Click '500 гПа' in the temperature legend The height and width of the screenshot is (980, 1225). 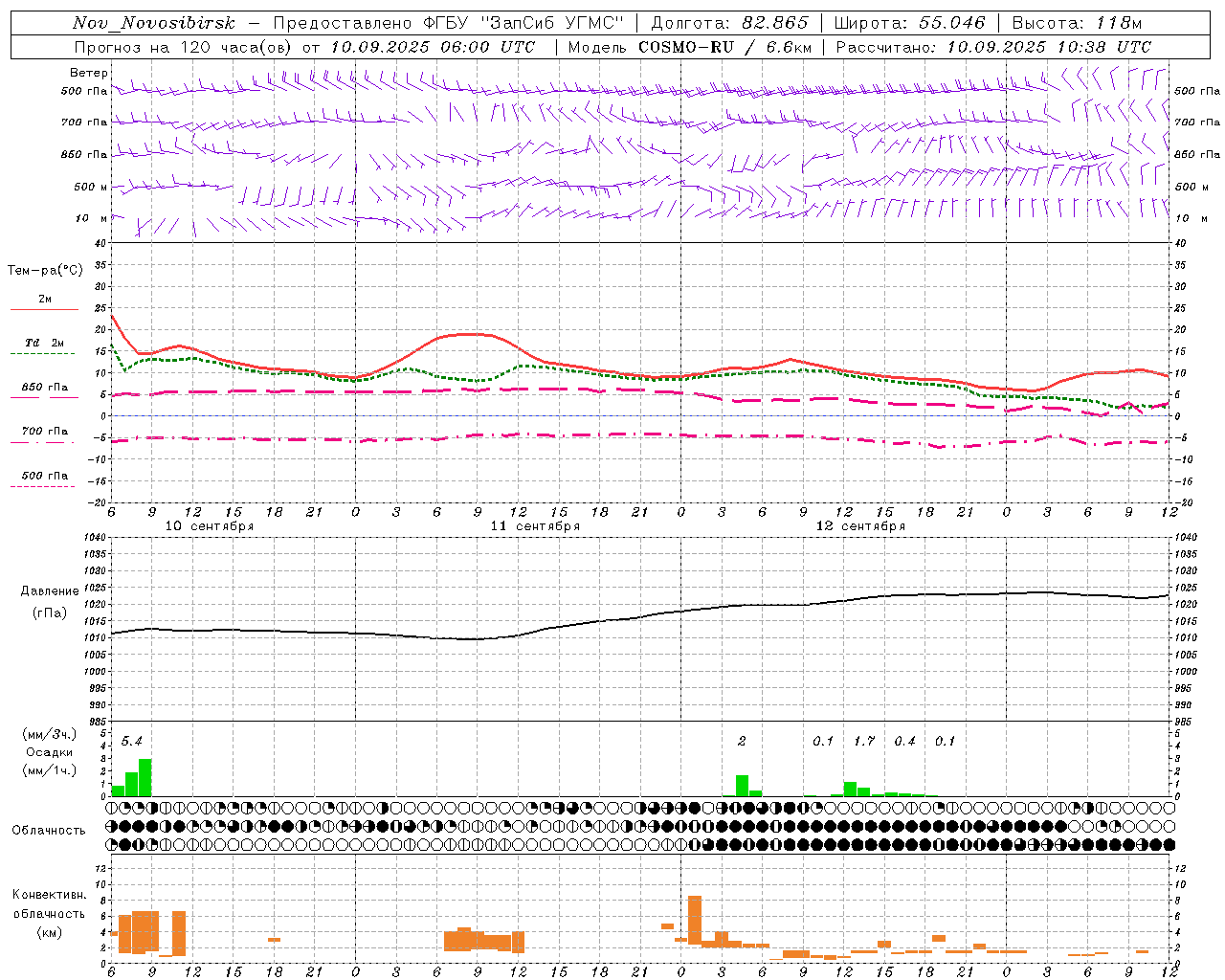pos(44,476)
